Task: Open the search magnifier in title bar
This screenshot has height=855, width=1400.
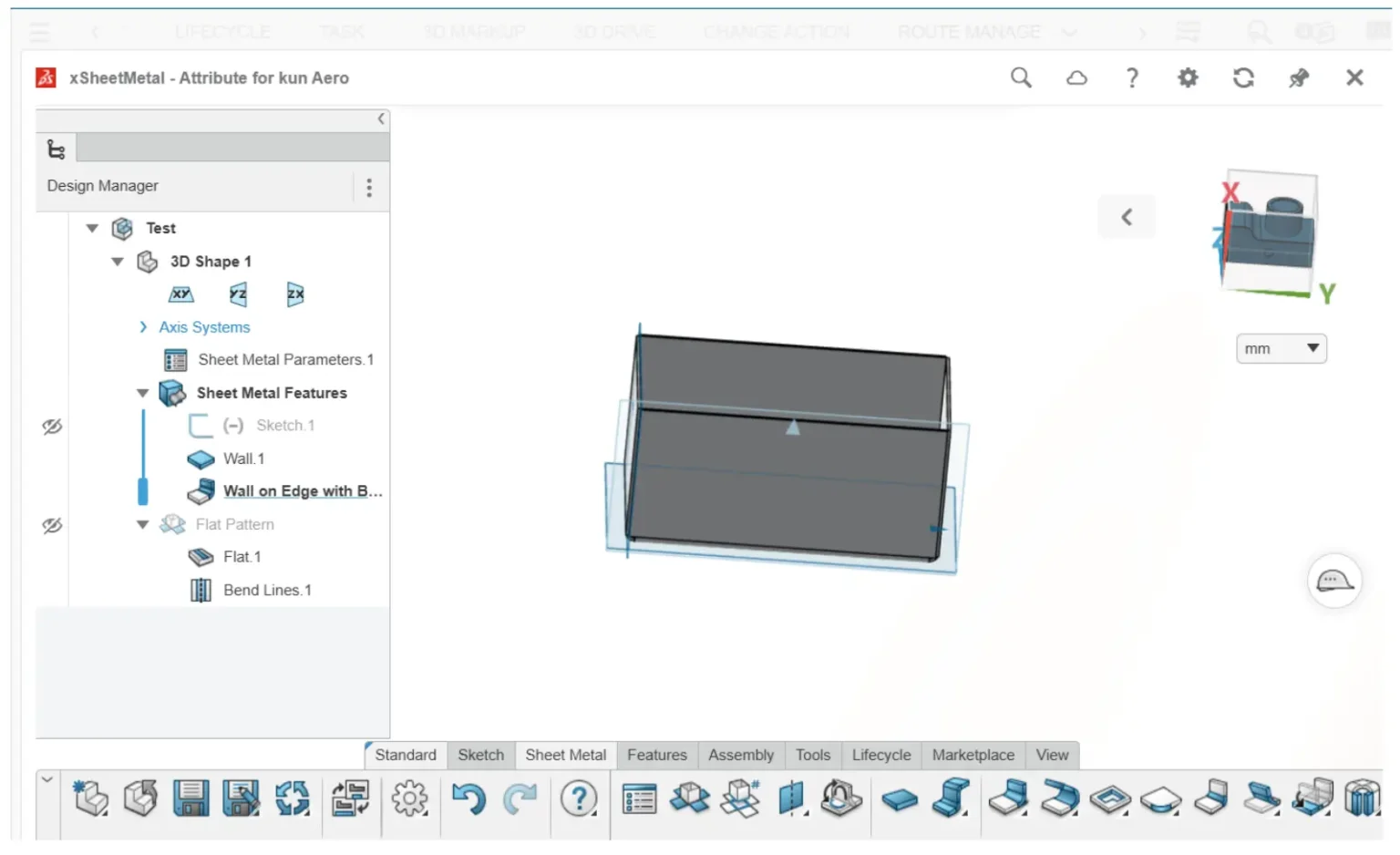Action: (1021, 77)
